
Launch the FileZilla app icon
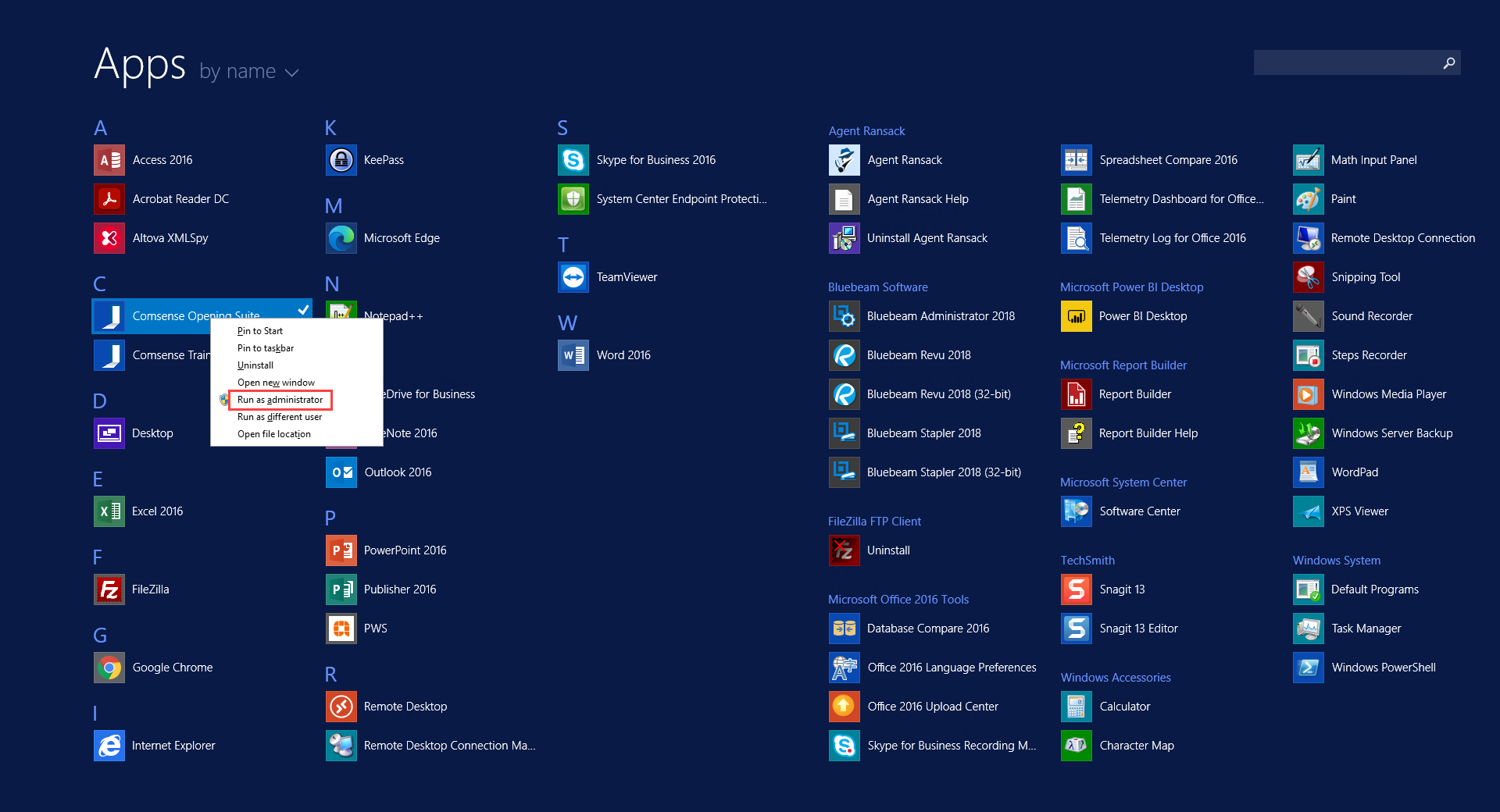(109, 589)
